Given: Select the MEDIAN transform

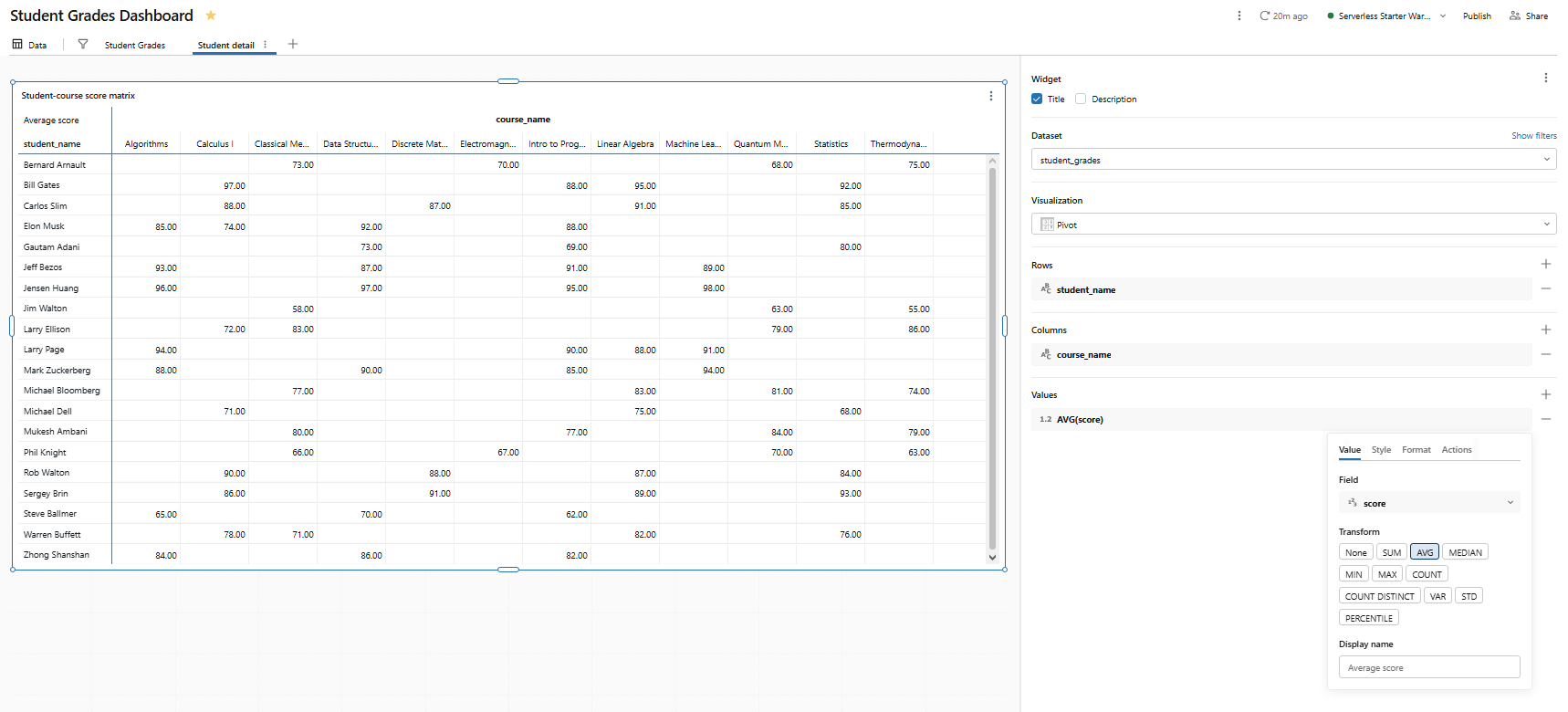Looking at the screenshot, I should pyautogui.click(x=1465, y=552).
